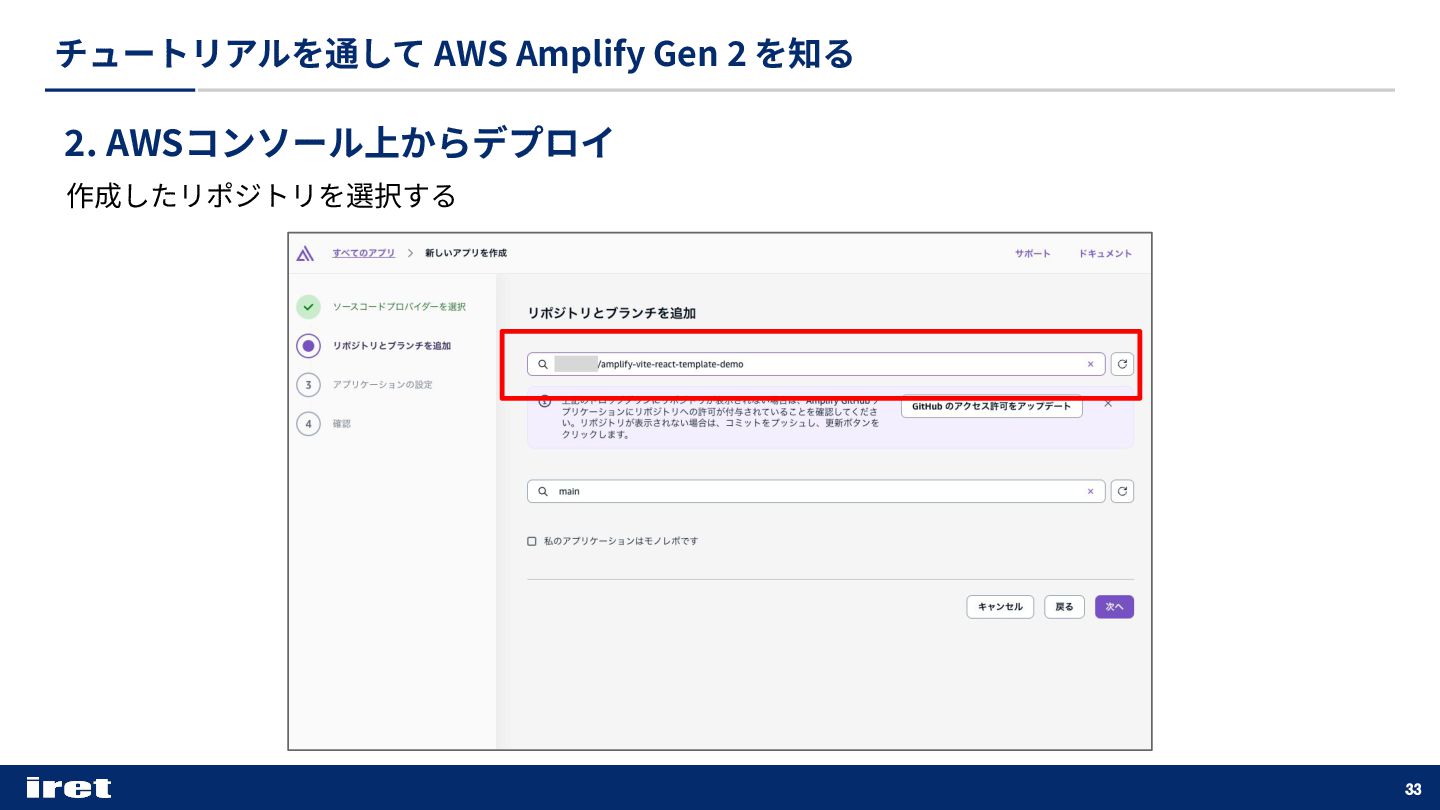
Task: Click the キャンセル button
Action: 1000,607
